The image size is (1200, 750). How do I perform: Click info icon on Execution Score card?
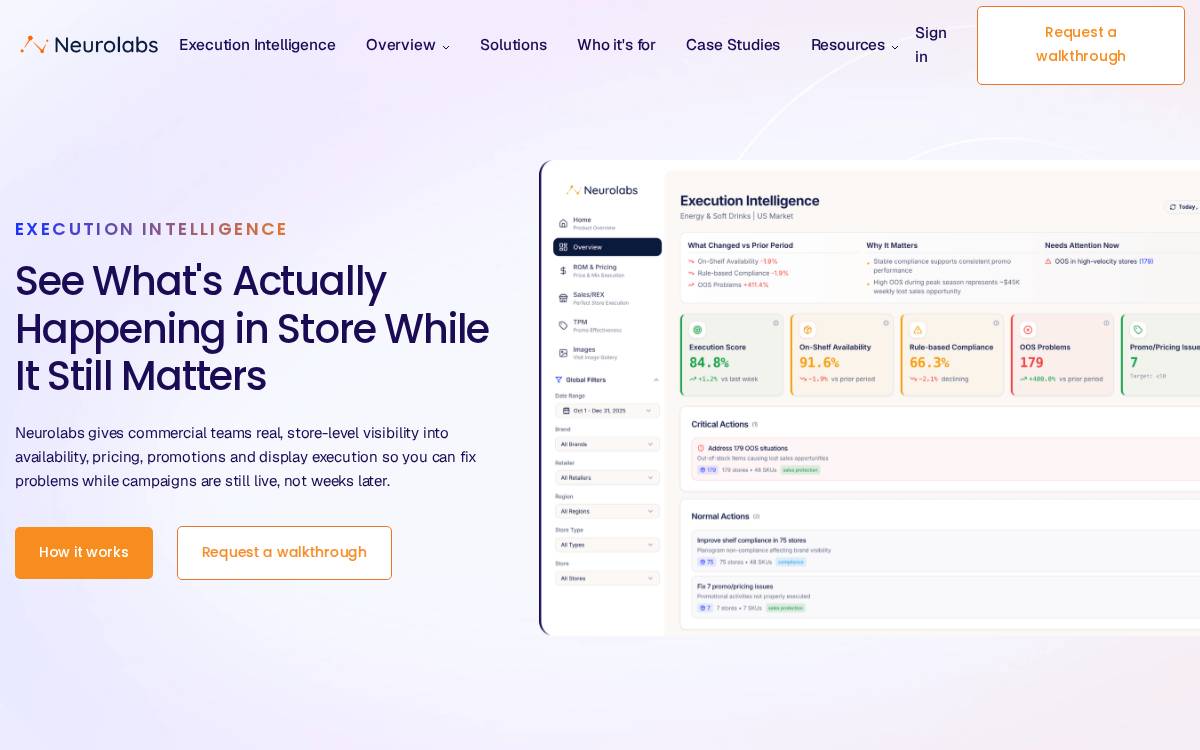pos(776,323)
